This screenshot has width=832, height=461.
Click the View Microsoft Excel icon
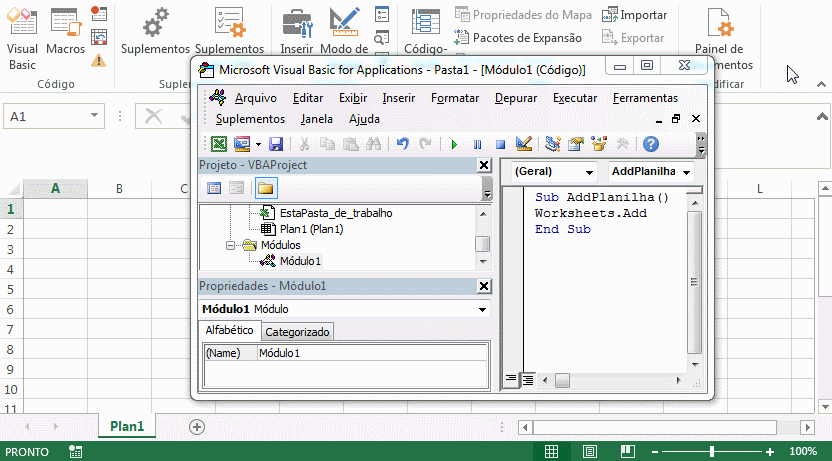[219, 144]
